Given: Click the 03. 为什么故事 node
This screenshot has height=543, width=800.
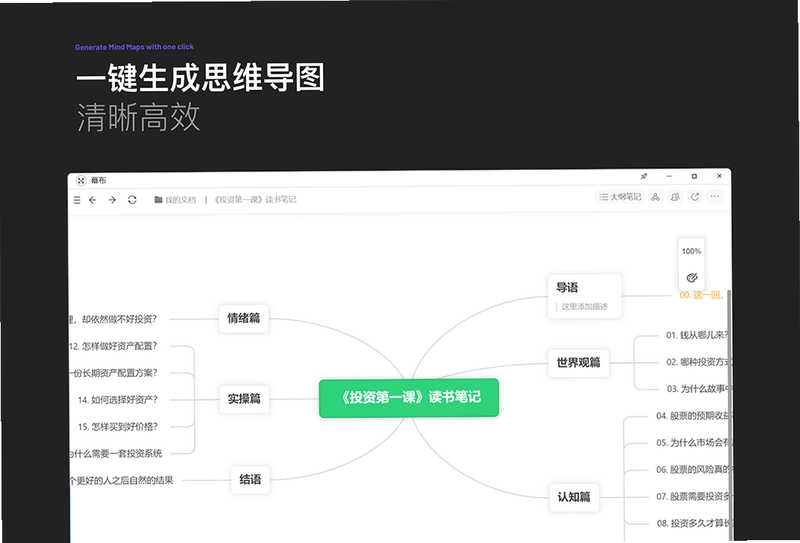Looking at the screenshot, I should (x=698, y=389).
